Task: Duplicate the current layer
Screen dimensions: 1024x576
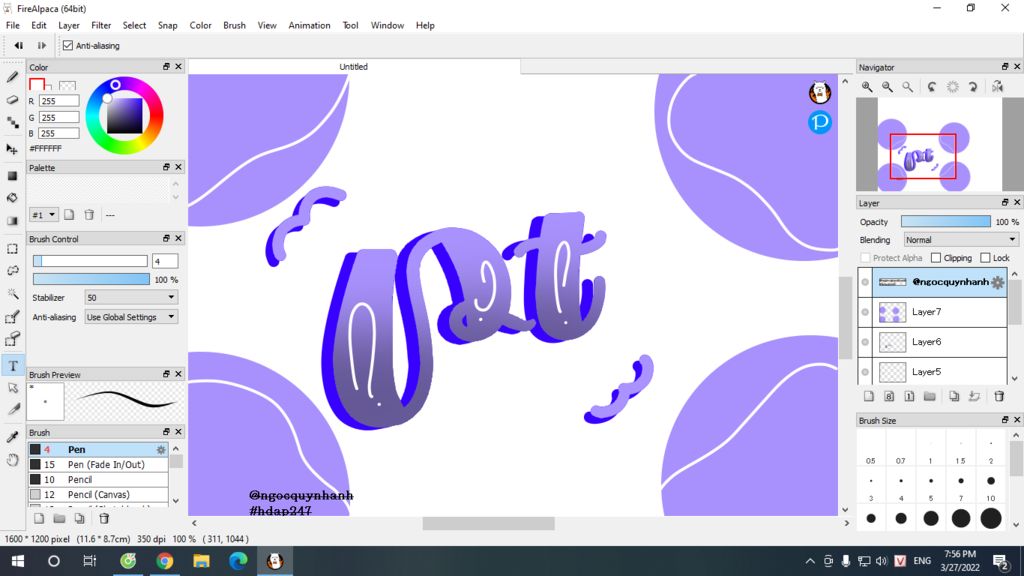Action: tap(954, 396)
